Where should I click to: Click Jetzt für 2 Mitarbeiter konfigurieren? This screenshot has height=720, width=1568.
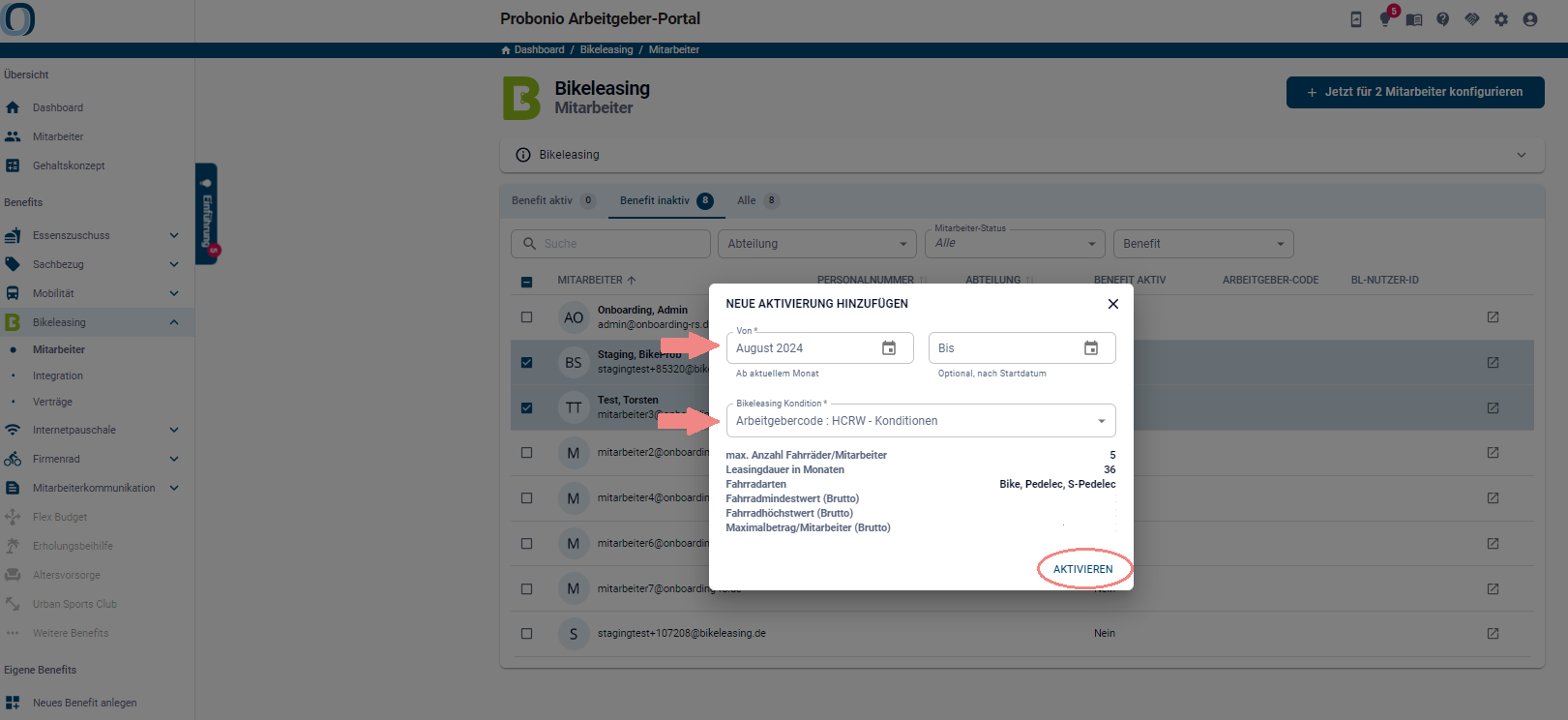[x=1415, y=92]
